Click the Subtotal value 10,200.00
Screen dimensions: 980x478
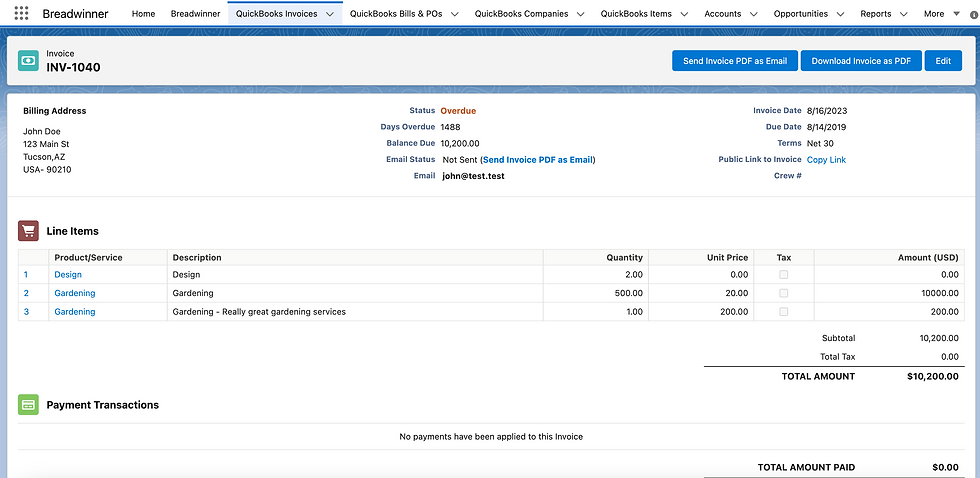click(939, 338)
